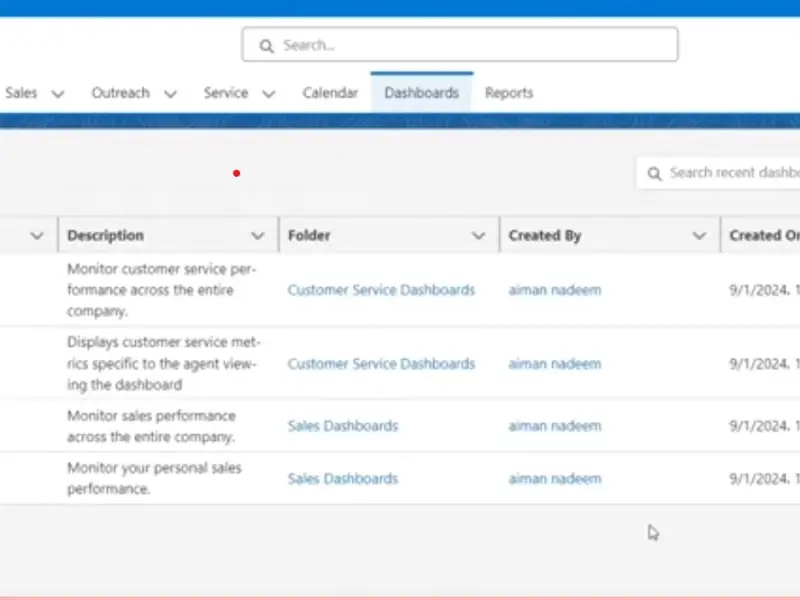Go to the Reports tab
This screenshot has width=800, height=600.
pyautogui.click(x=509, y=93)
